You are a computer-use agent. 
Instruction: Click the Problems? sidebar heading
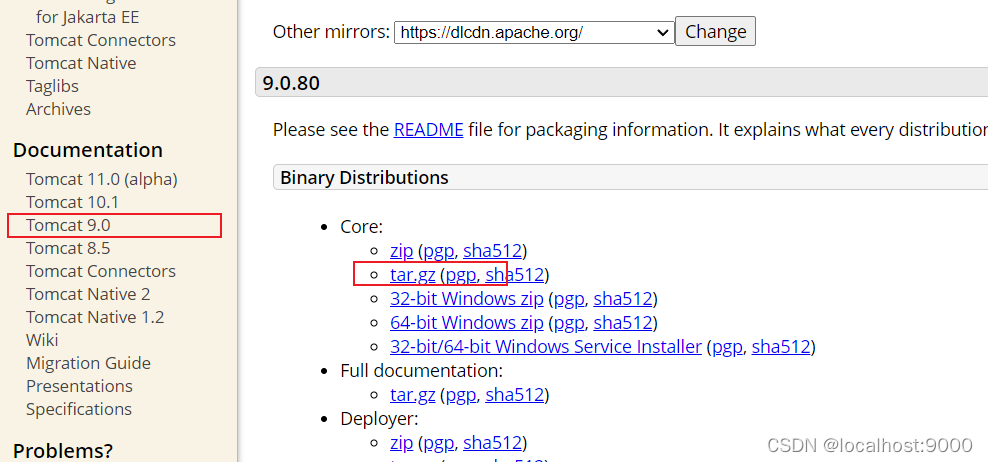pyautogui.click(x=63, y=451)
